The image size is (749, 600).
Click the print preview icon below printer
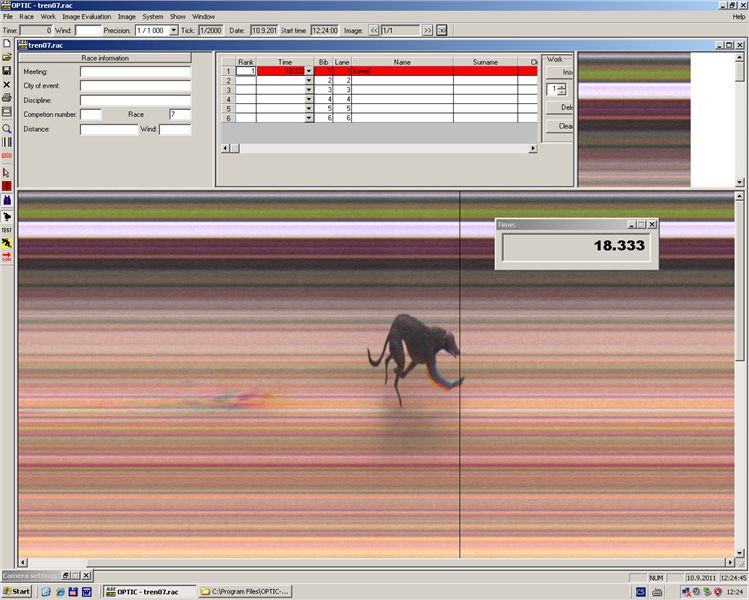pyautogui.click(x=7, y=112)
